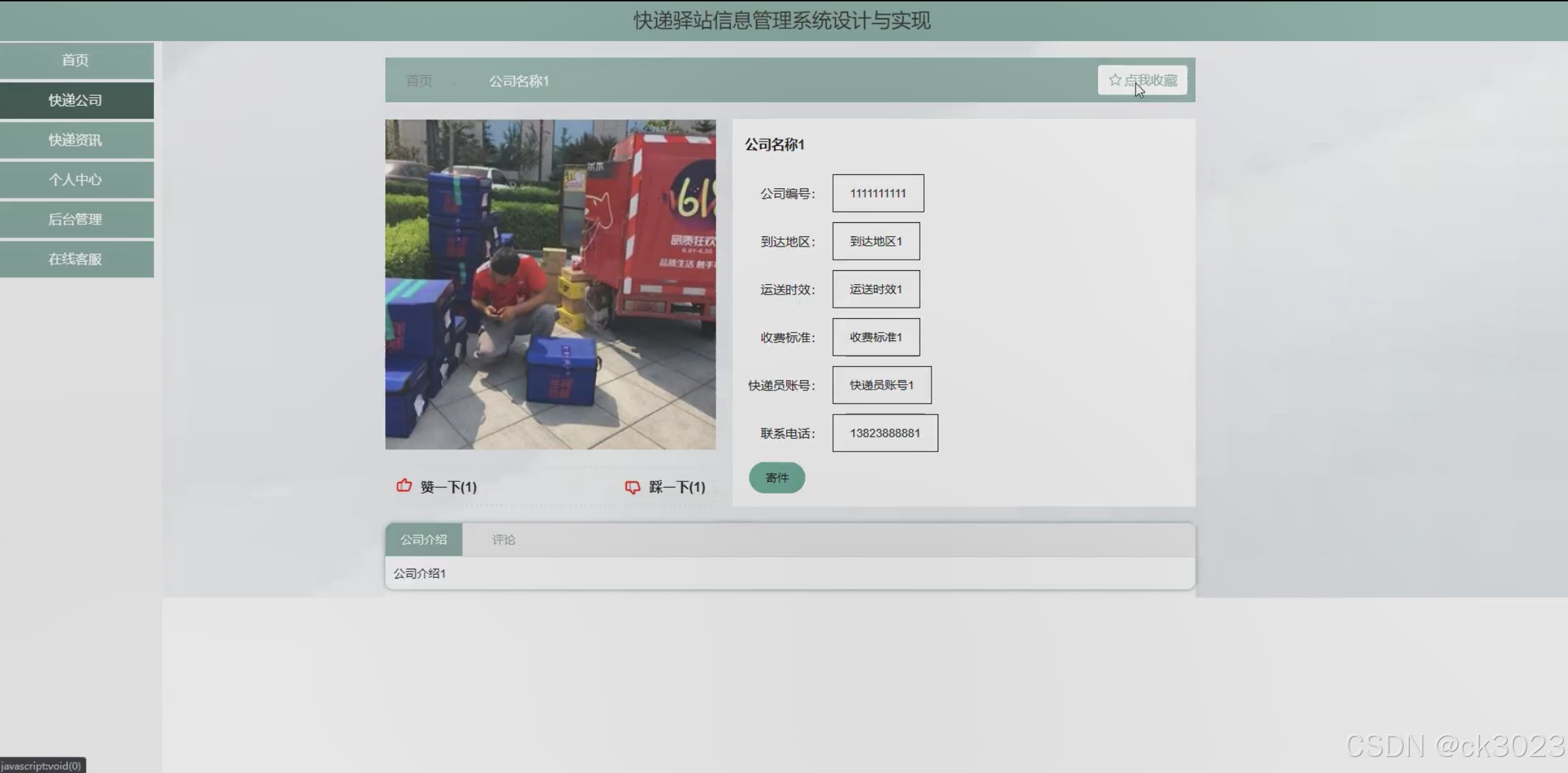Click the thumbs-down dislike icon
This screenshot has width=1568, height=773.
(632, 487)
